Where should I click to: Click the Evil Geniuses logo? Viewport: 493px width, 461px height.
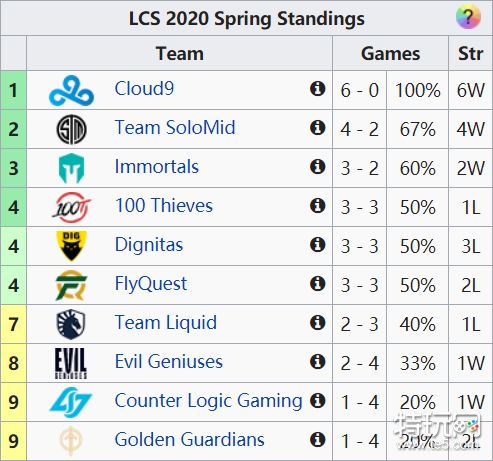tap(71, 363)
